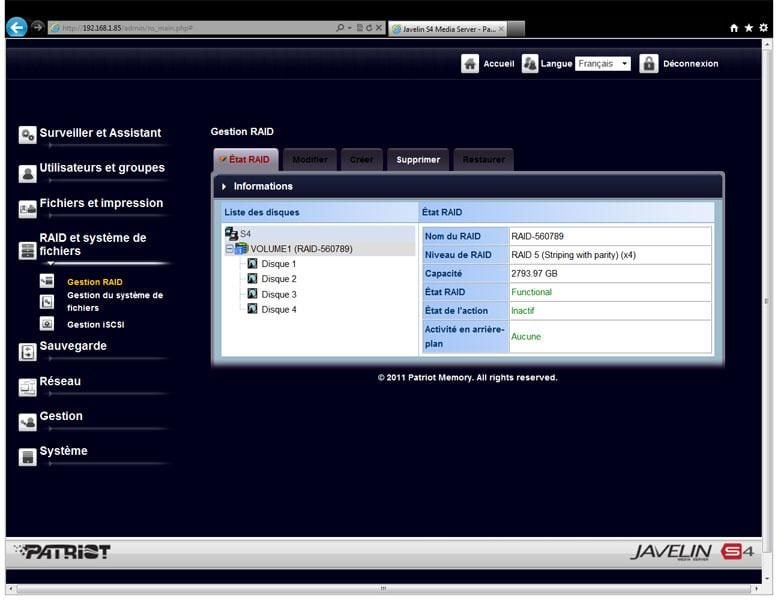Click the Système sidebar icon
The image size is (778, 600).
click(x=28, y=457)
